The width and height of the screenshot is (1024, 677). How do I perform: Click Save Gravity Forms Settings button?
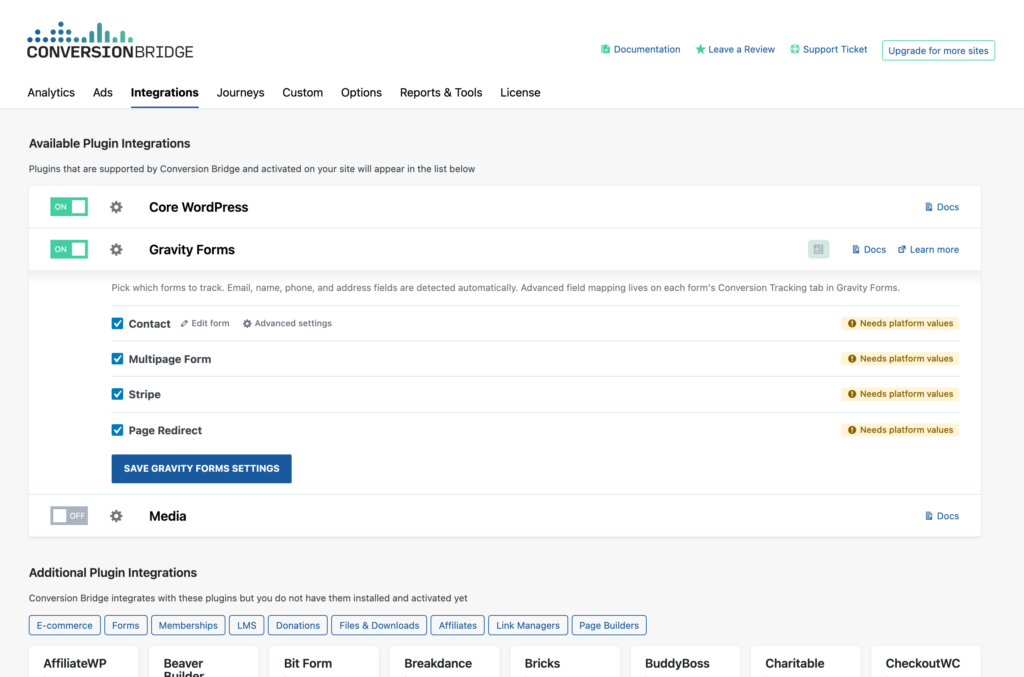(202, 469)
